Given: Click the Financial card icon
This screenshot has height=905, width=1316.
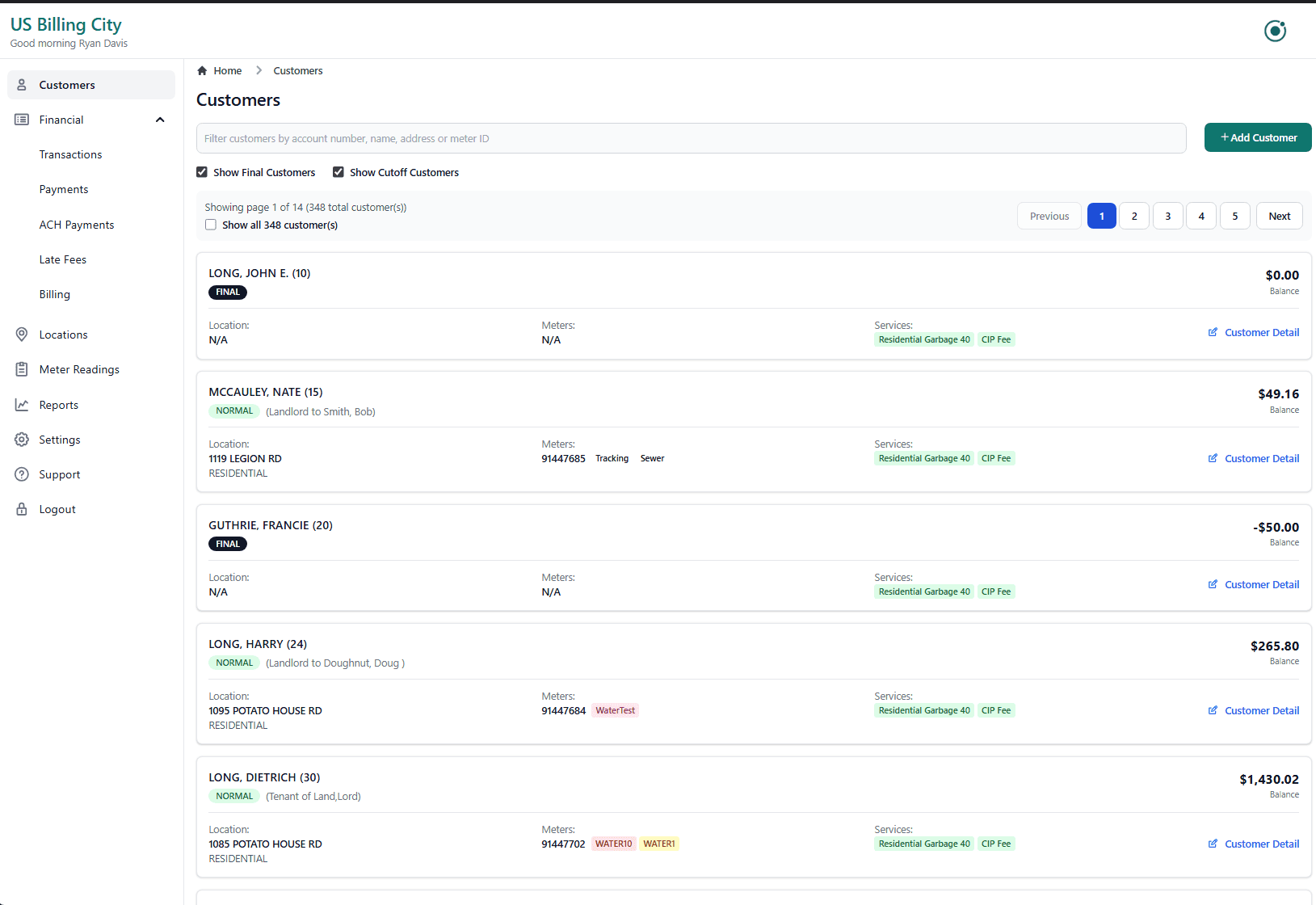Looking at the screenshot, I should (x=22, y=120).
